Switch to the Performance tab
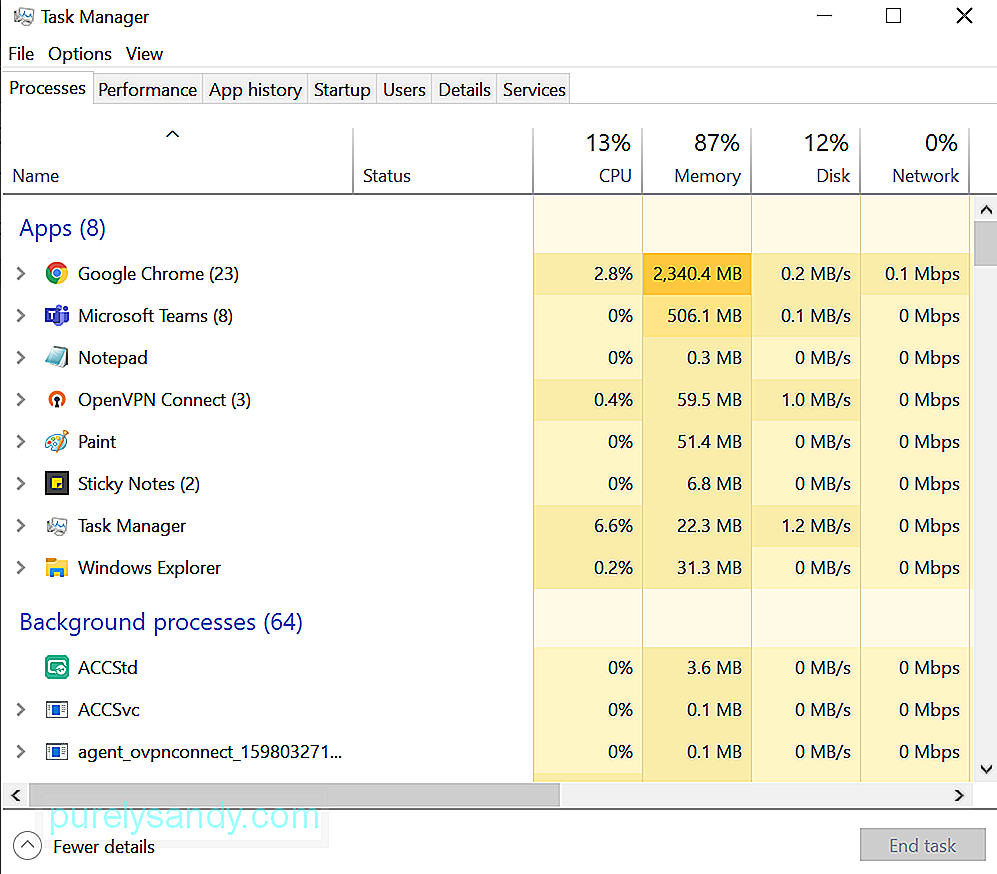Viewport: 997px width, 874px height. (x=148, y=90)
